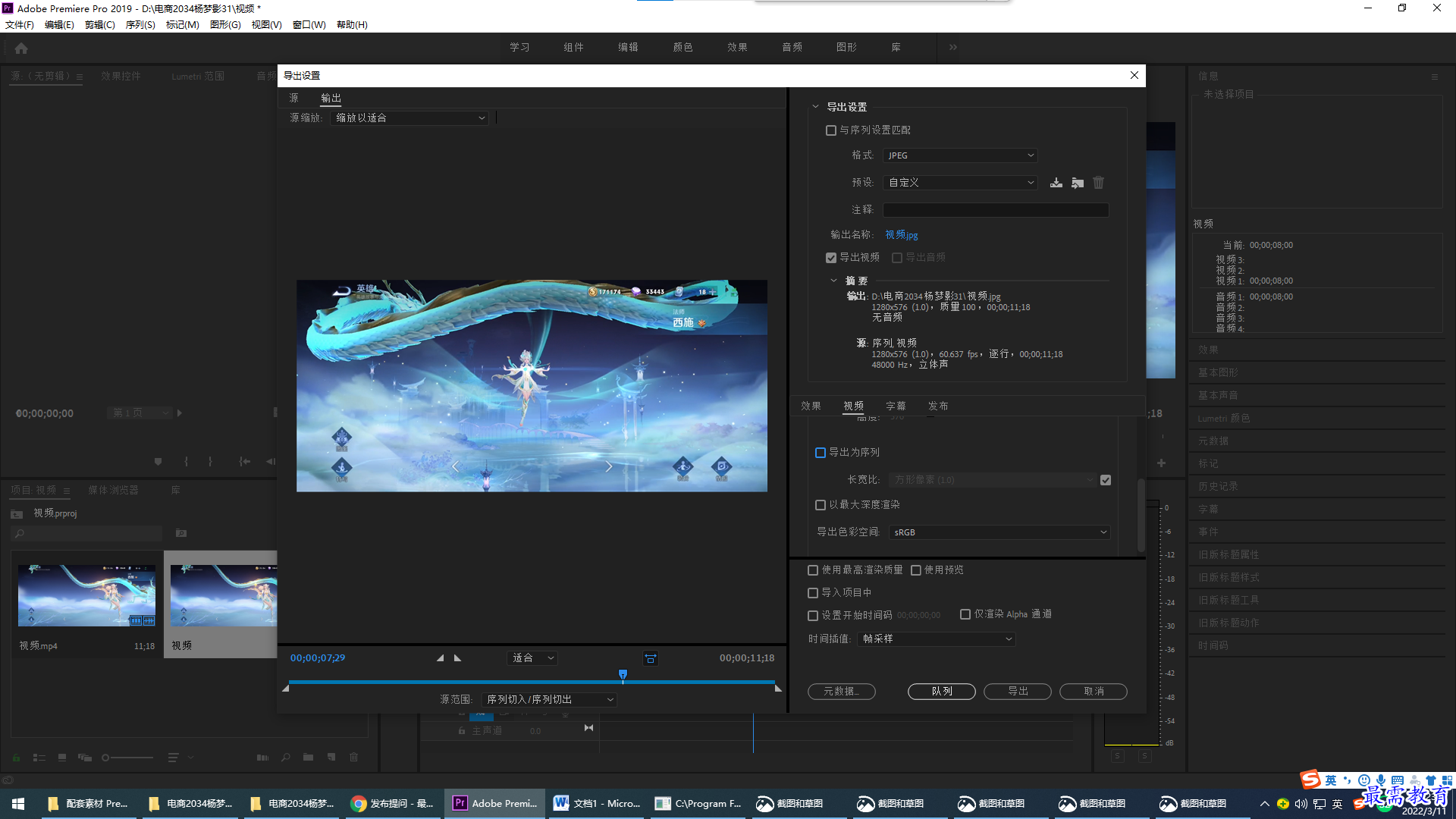Click the 导出 button
Viewport: 1456px width, 819px height.
coord(1018,692)
